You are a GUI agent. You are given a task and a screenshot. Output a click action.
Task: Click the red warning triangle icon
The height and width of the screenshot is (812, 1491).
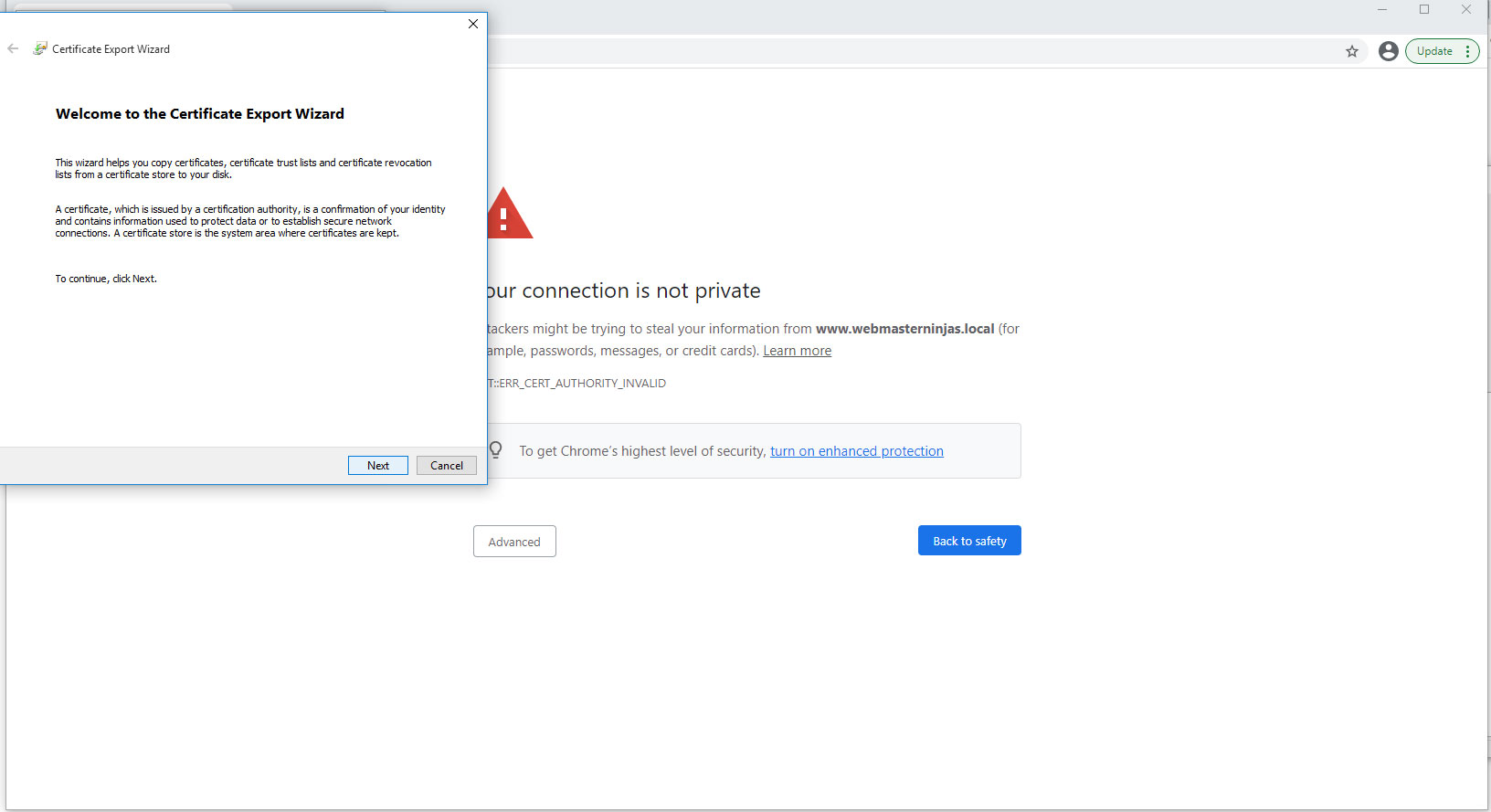click(509, 214)
